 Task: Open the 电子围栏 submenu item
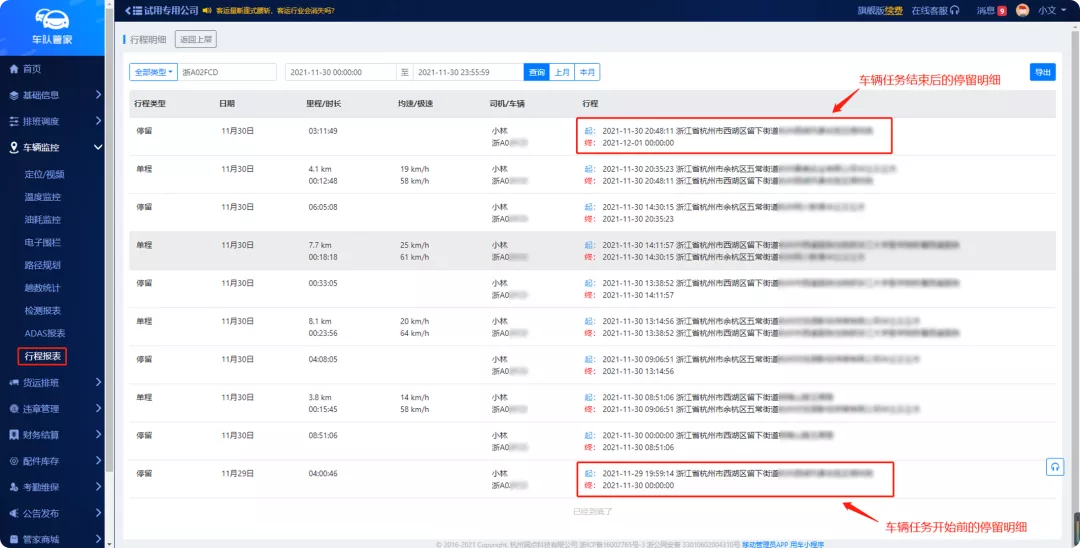(x=43, y=242)
